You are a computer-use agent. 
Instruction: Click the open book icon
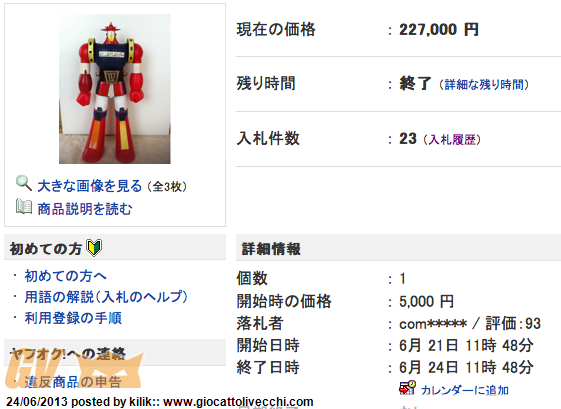(x=24, y=207)
